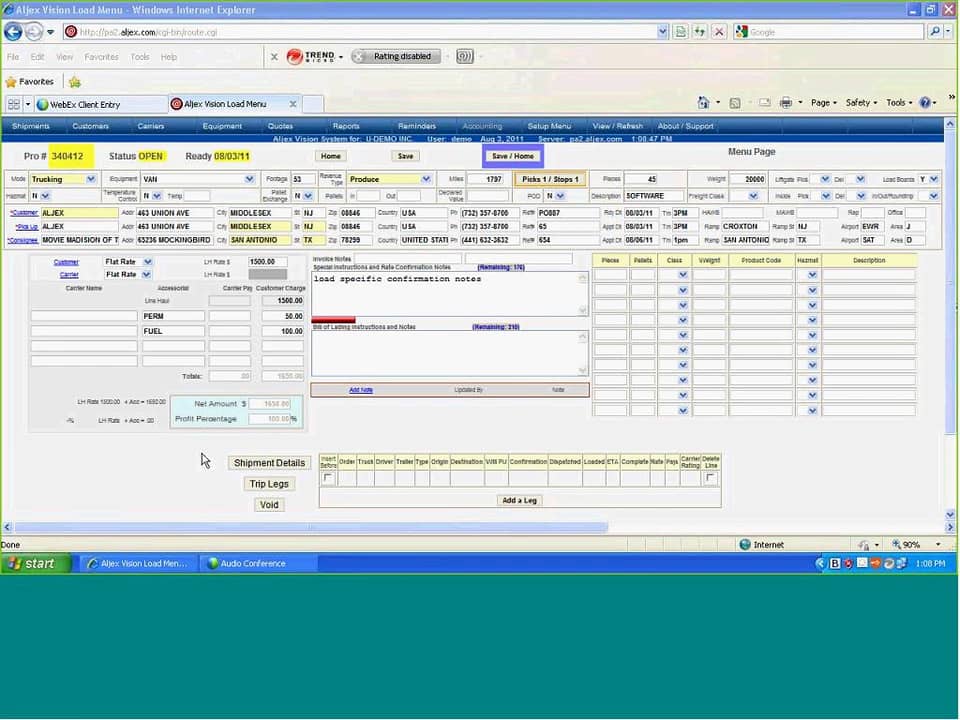This screenshot has width=960, height=720.
Task: Click the Picks 1 / Stops 1 button
Action: tap(550, 179)
